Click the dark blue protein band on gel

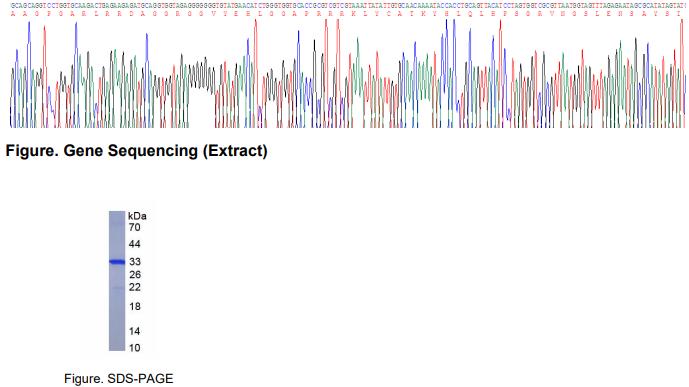pos(117,262)
